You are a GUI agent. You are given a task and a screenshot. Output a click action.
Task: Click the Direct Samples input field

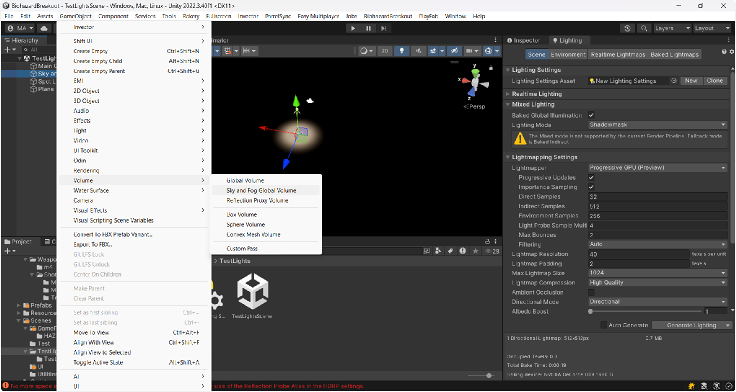658,197
